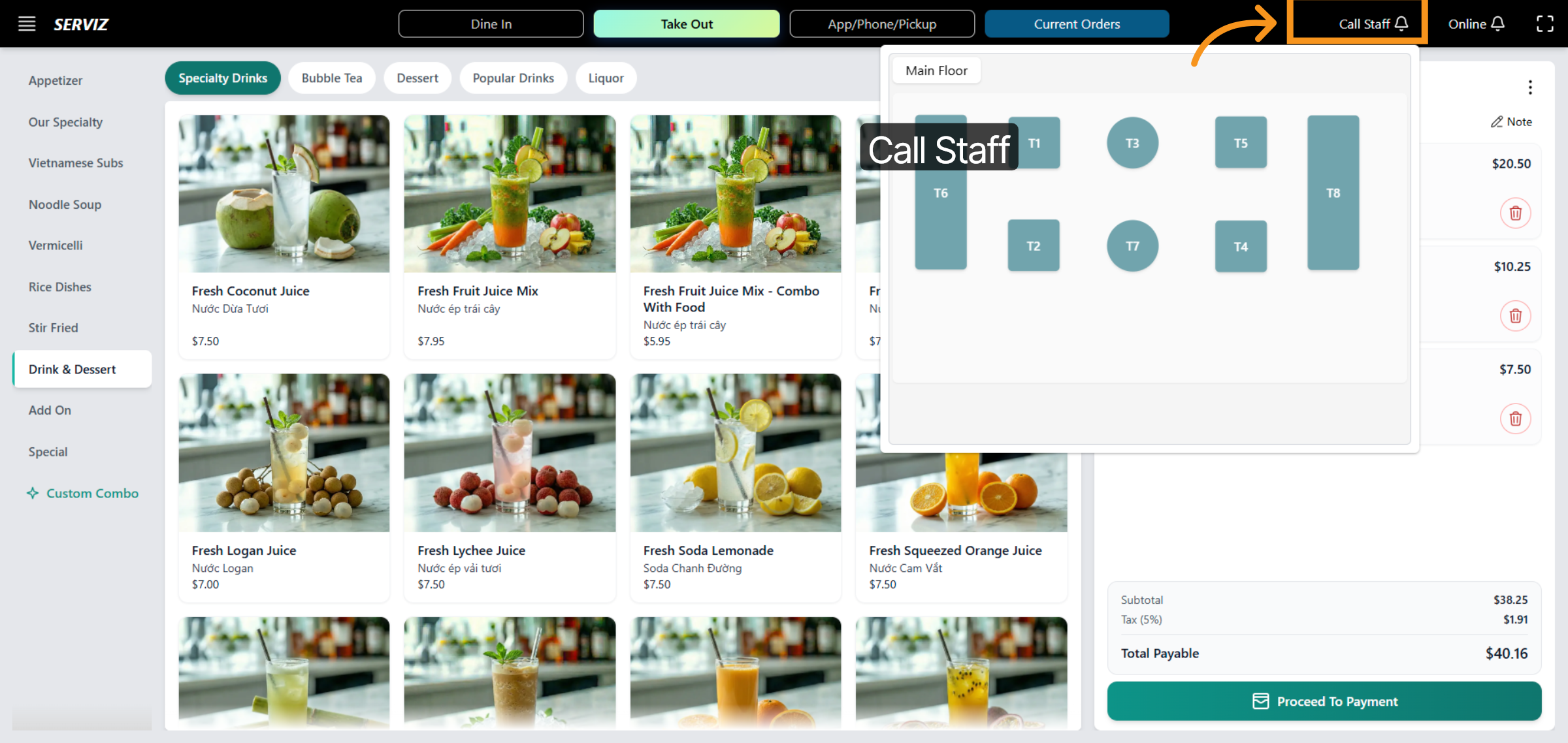1568x743 pixels.
Task: Delete the $20.50 order item
Action: [1515, 213]
